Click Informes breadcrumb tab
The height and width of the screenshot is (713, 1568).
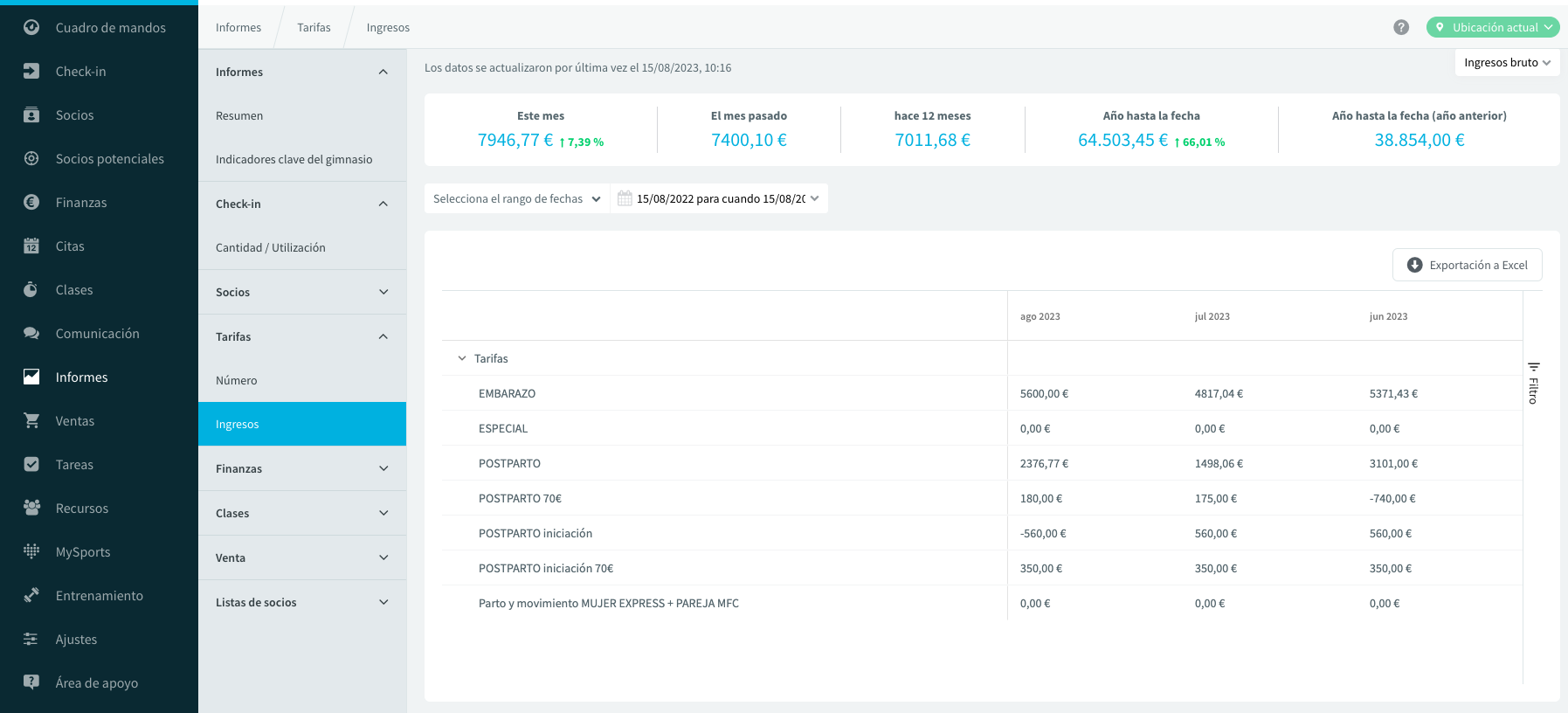click(x=238, y=27)
